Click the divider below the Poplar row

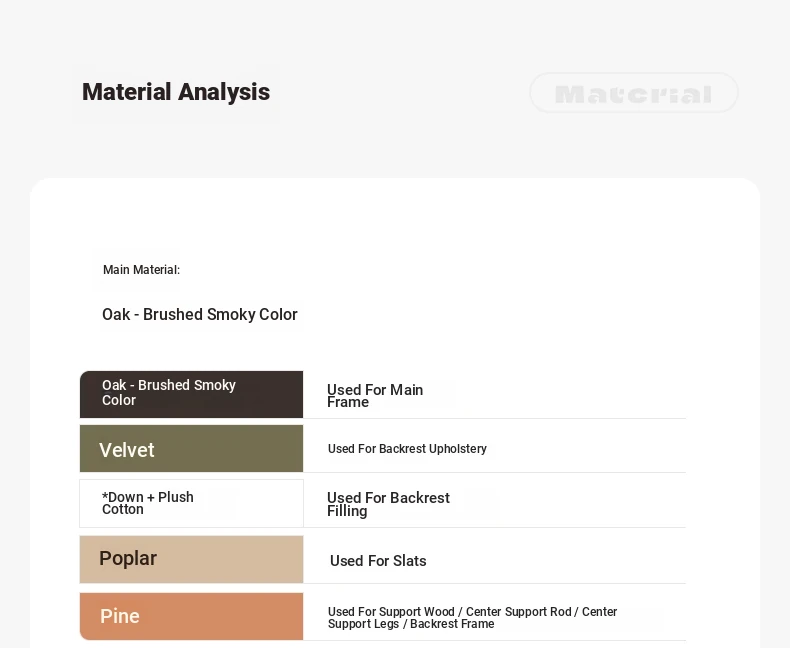(x=495, y=584)
